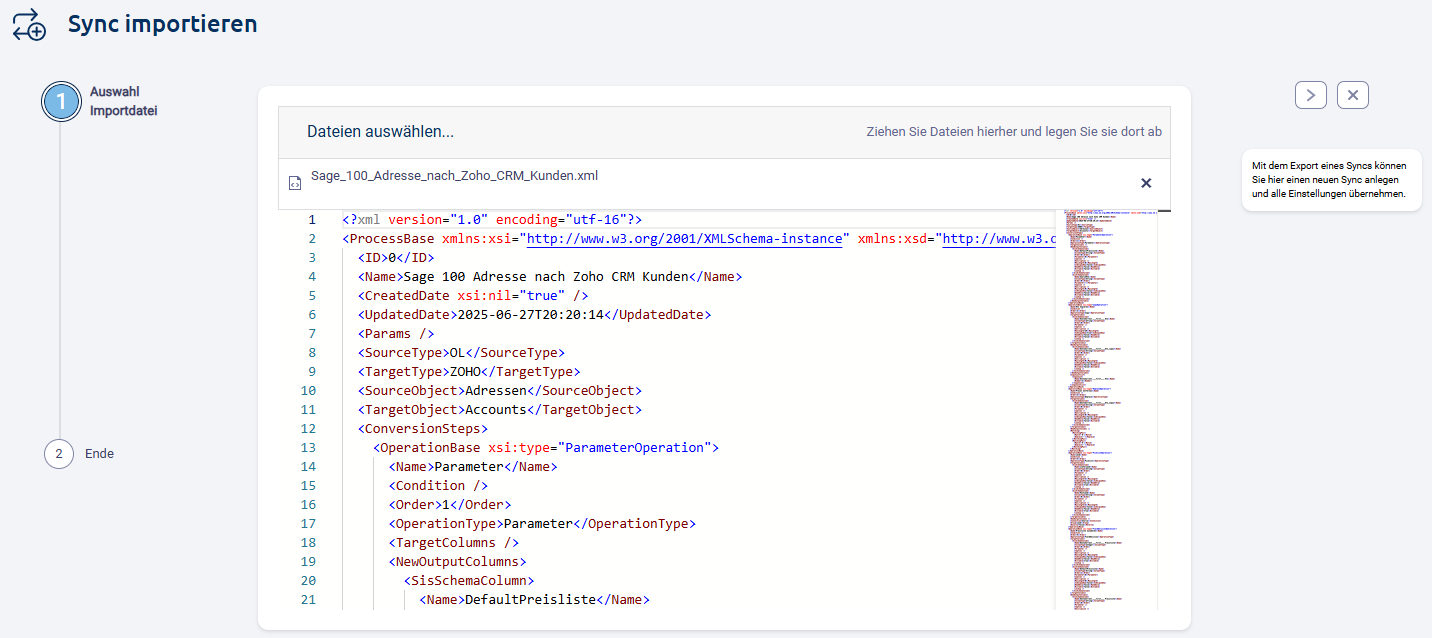Click the chevron arrow button to proceed

[x=1310, y=94]
